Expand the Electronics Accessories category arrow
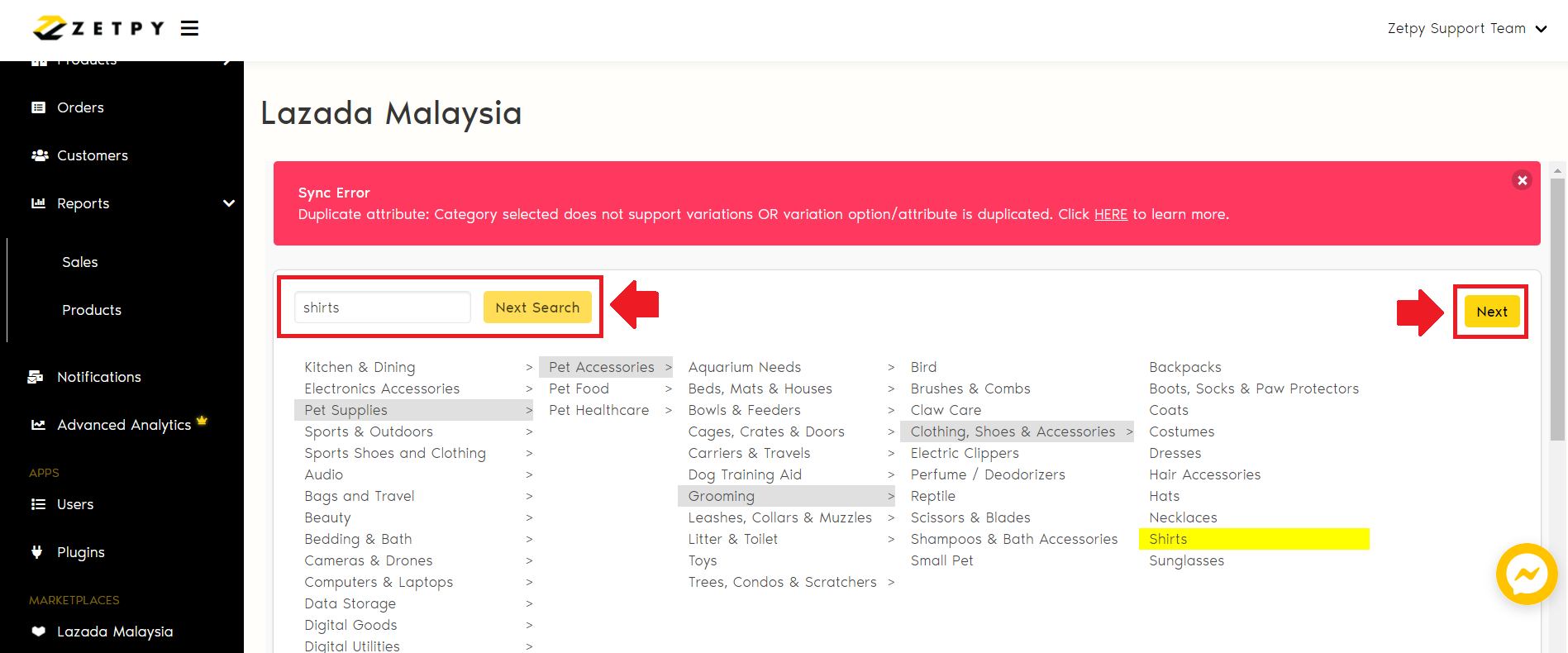The image size is (1568, 653). 529,388
